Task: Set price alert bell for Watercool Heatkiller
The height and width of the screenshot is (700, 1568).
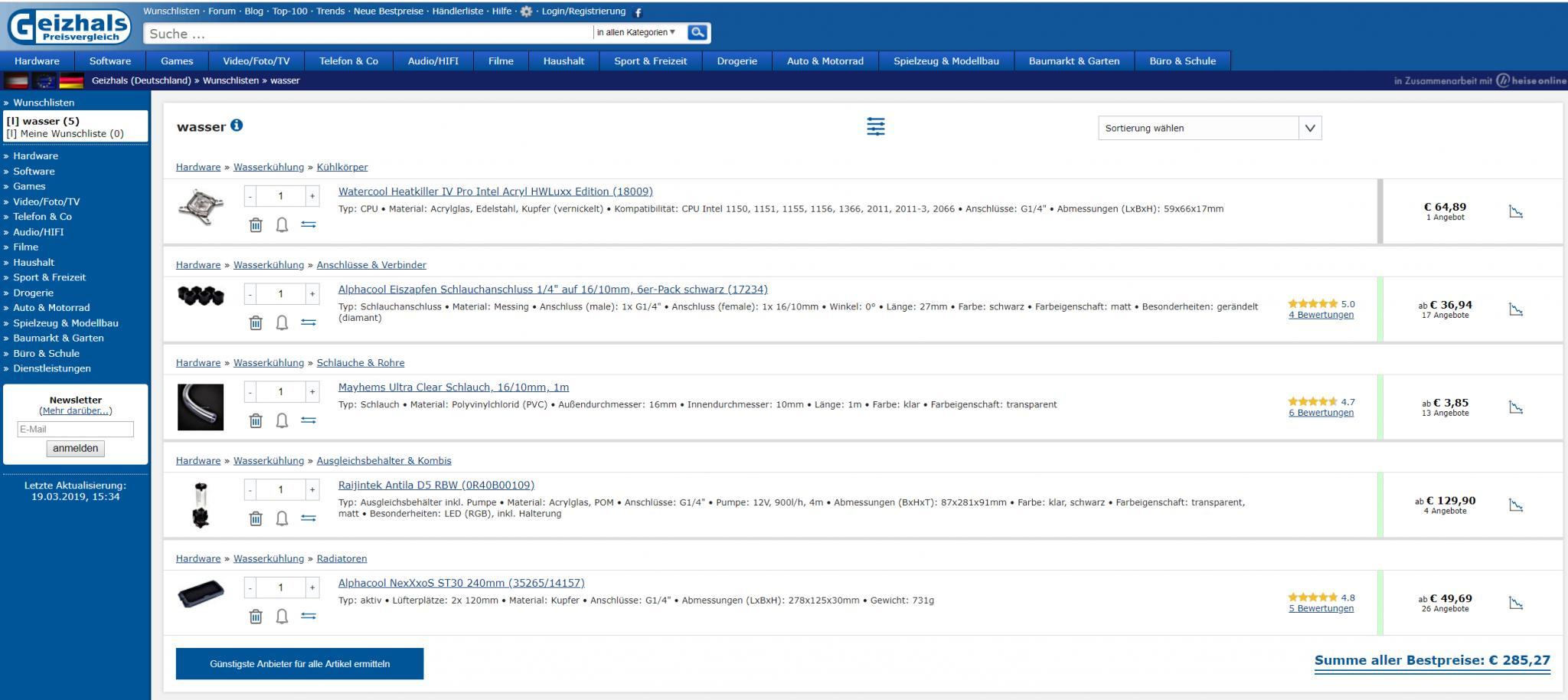Action: pos(282,224)
